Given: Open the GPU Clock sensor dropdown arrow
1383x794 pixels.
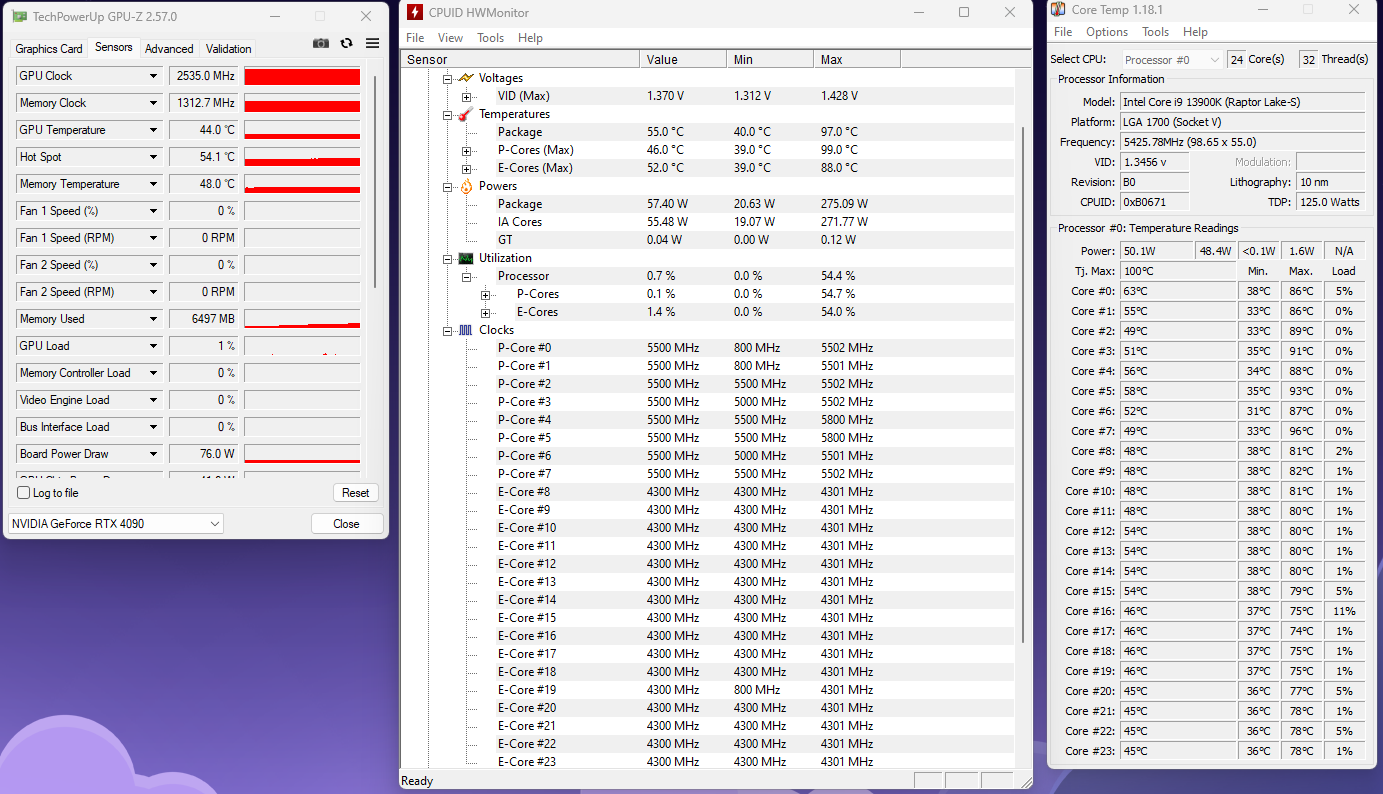Looking at the screenshot, I should click(154, 76).
